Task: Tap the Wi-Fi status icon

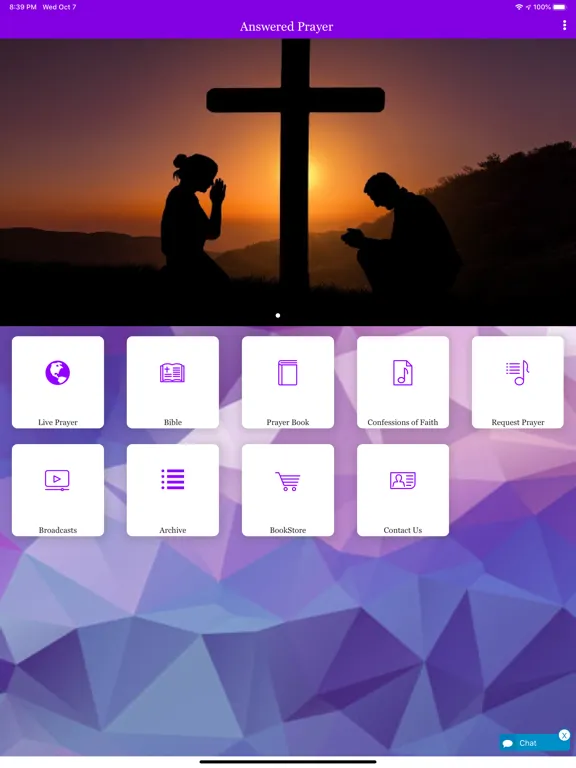Action: pyautogui.click(x=519, y=7)
